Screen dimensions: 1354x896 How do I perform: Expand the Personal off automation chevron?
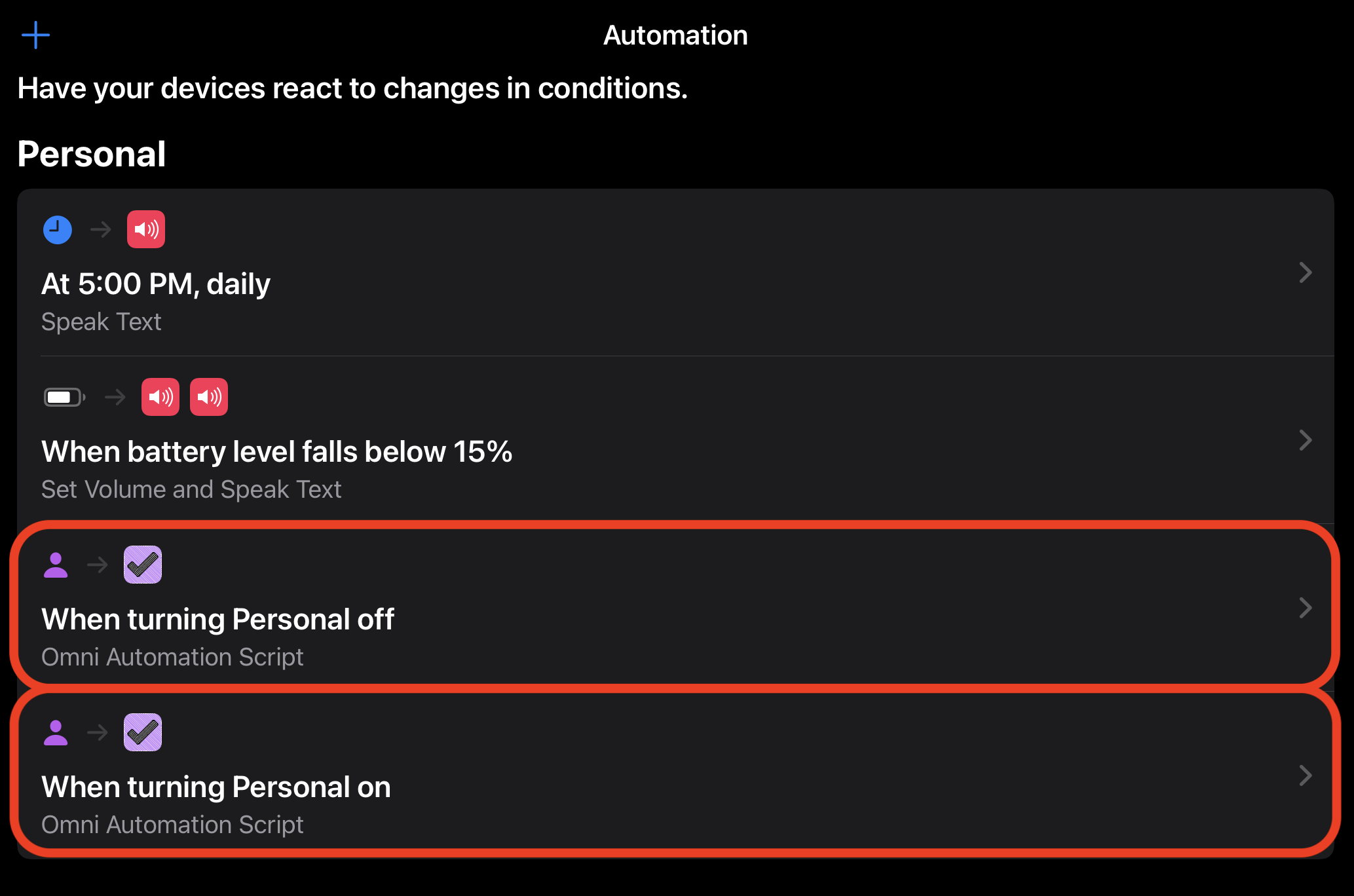tap(1305, 608)
